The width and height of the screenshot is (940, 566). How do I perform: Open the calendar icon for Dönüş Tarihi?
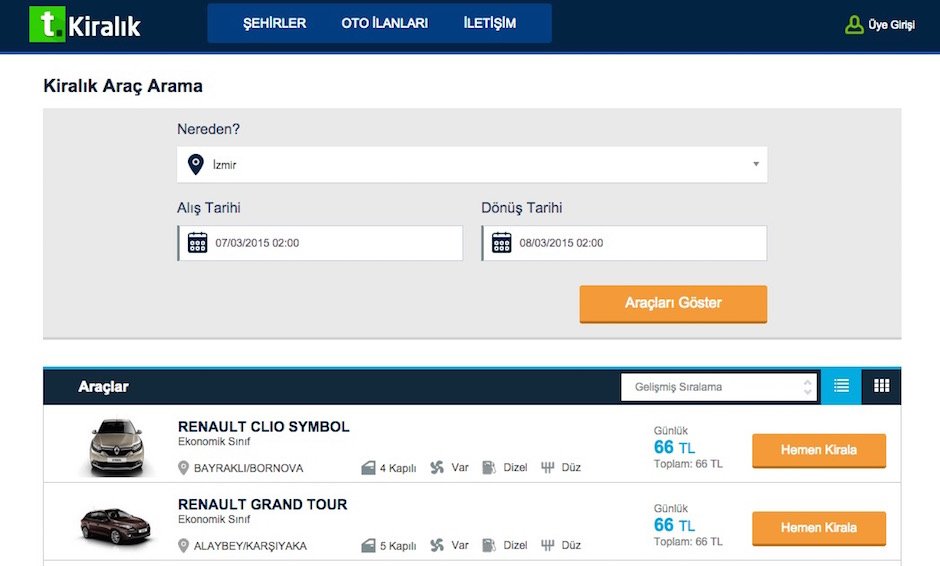coord(502,243)
